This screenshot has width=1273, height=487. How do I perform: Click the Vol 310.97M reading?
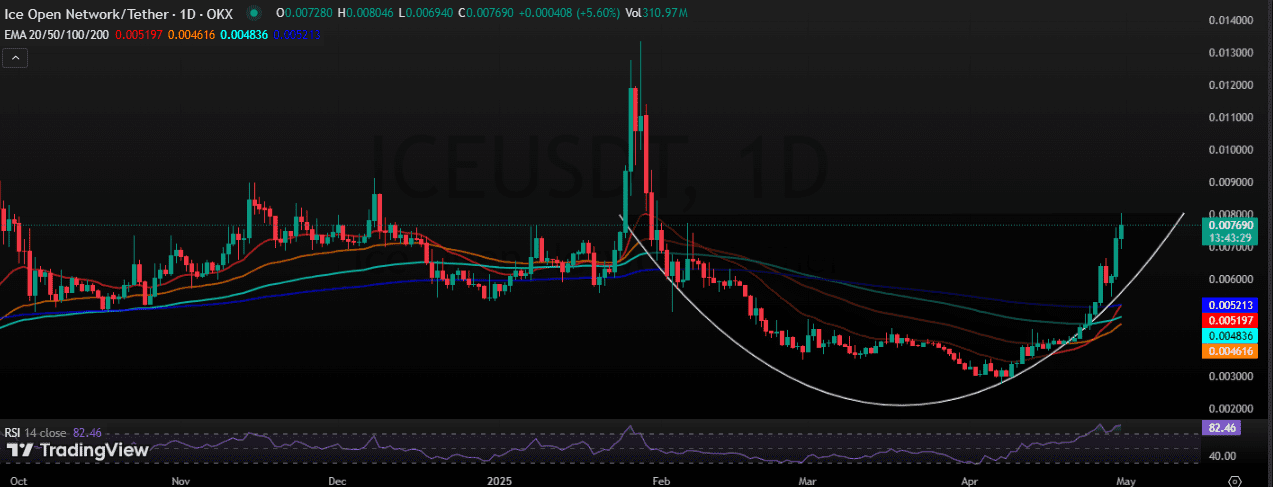tap(658, 13)
